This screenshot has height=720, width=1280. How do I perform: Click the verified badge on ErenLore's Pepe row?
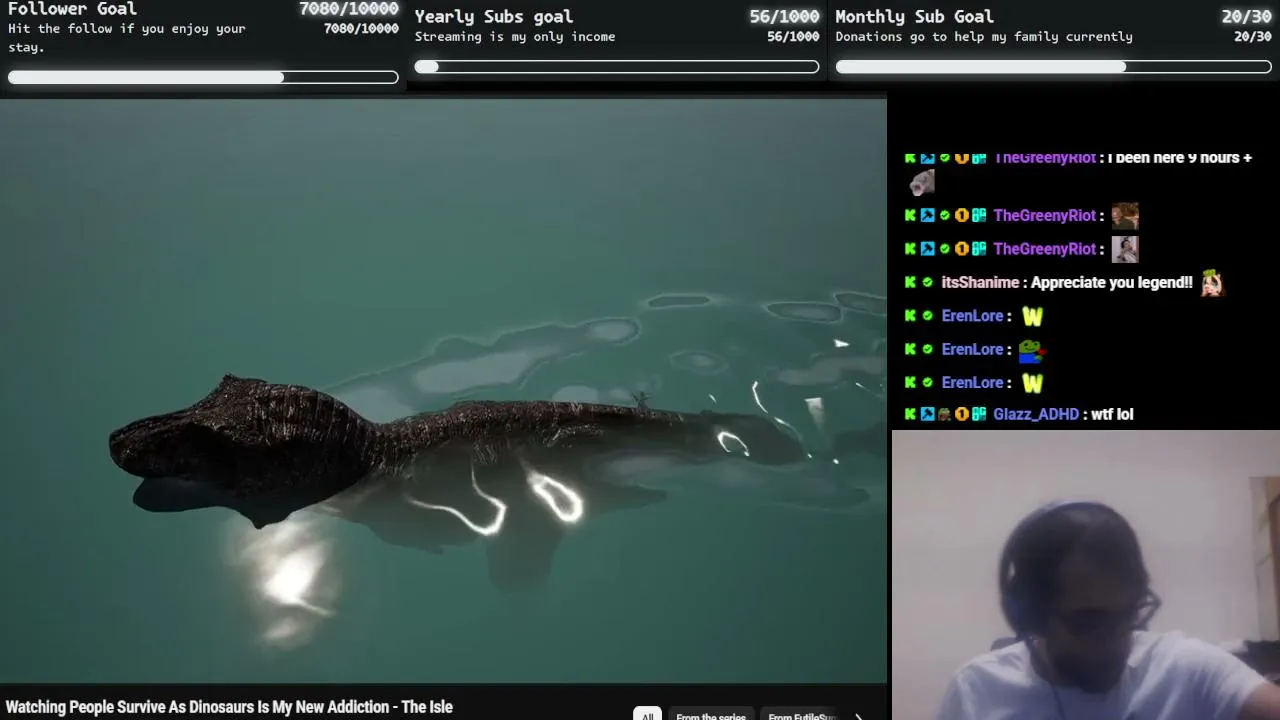coord(927,349)
